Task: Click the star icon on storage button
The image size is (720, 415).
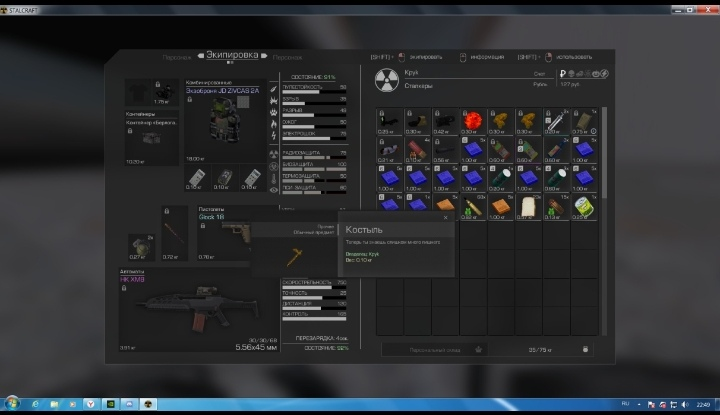Action: click(478, 349)
